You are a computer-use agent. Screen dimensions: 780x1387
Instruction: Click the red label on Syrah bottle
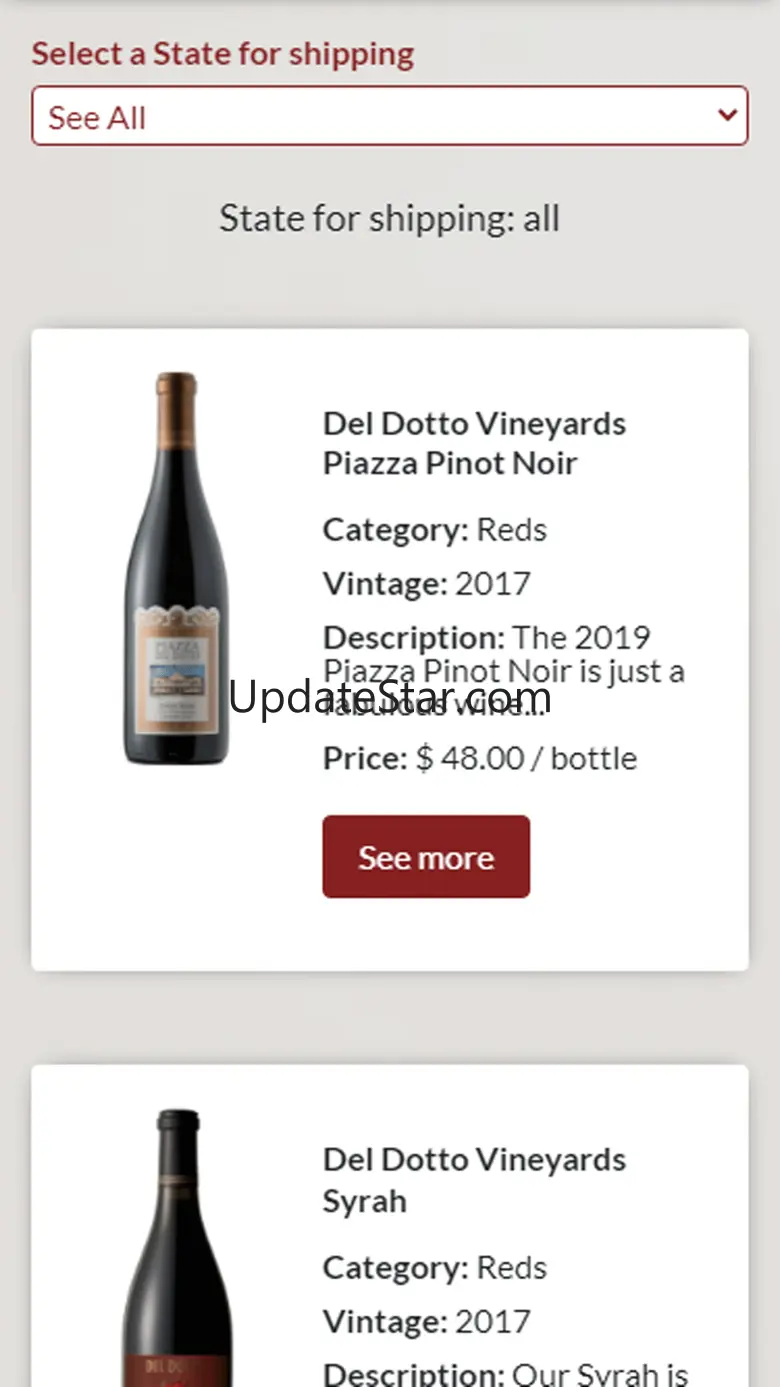[x=177, y=1370]
